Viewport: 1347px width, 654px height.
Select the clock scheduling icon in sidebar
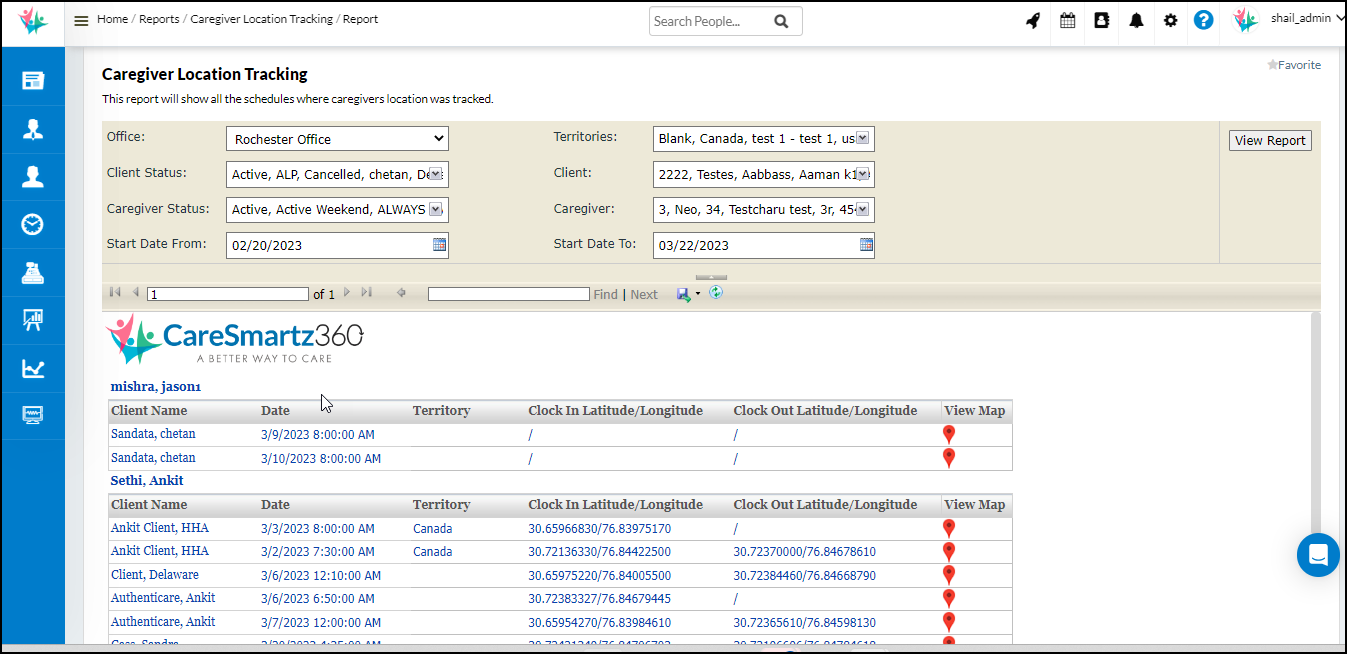point(32,224)
